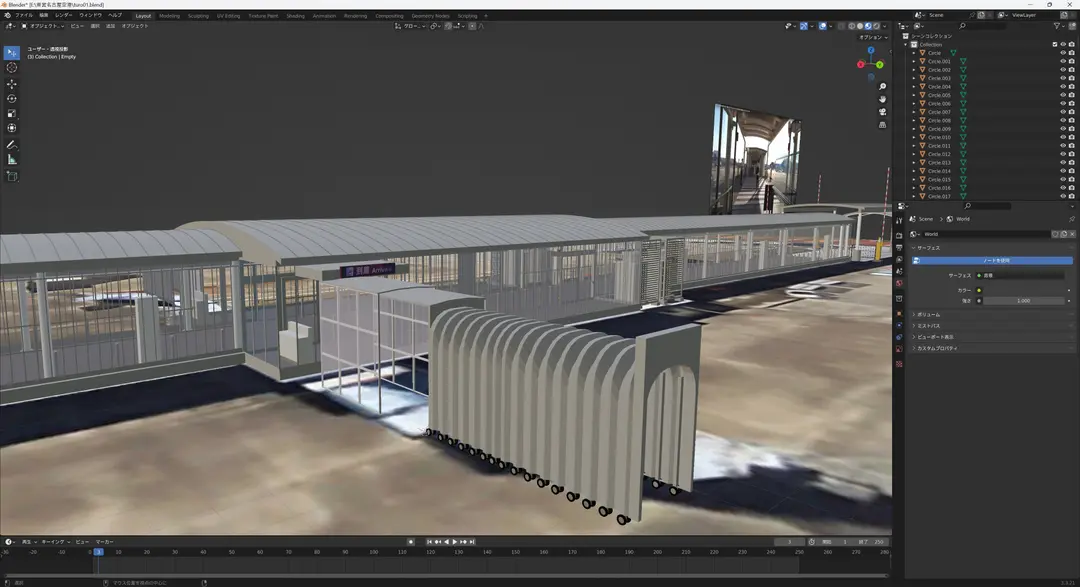The height and width of the screenshot is (587, 1080).
Task: Switch orthographic/perspective grid icon
Action: [882, 125]
